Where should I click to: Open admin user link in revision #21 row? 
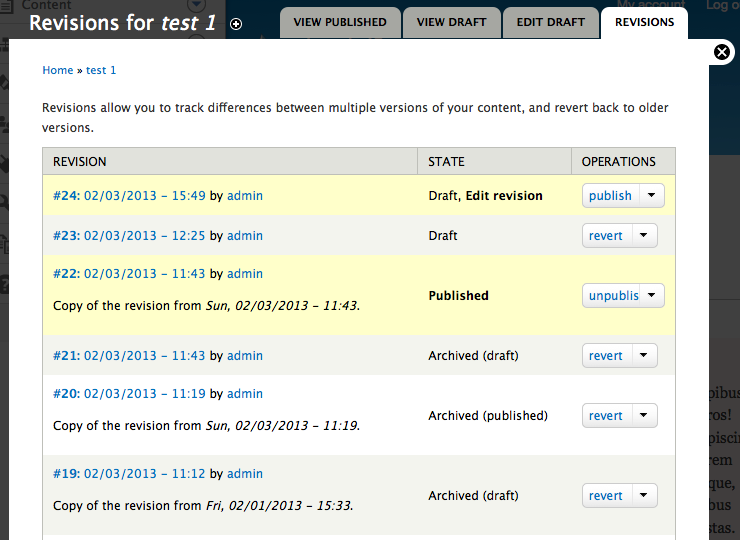[x=245, y=355]
